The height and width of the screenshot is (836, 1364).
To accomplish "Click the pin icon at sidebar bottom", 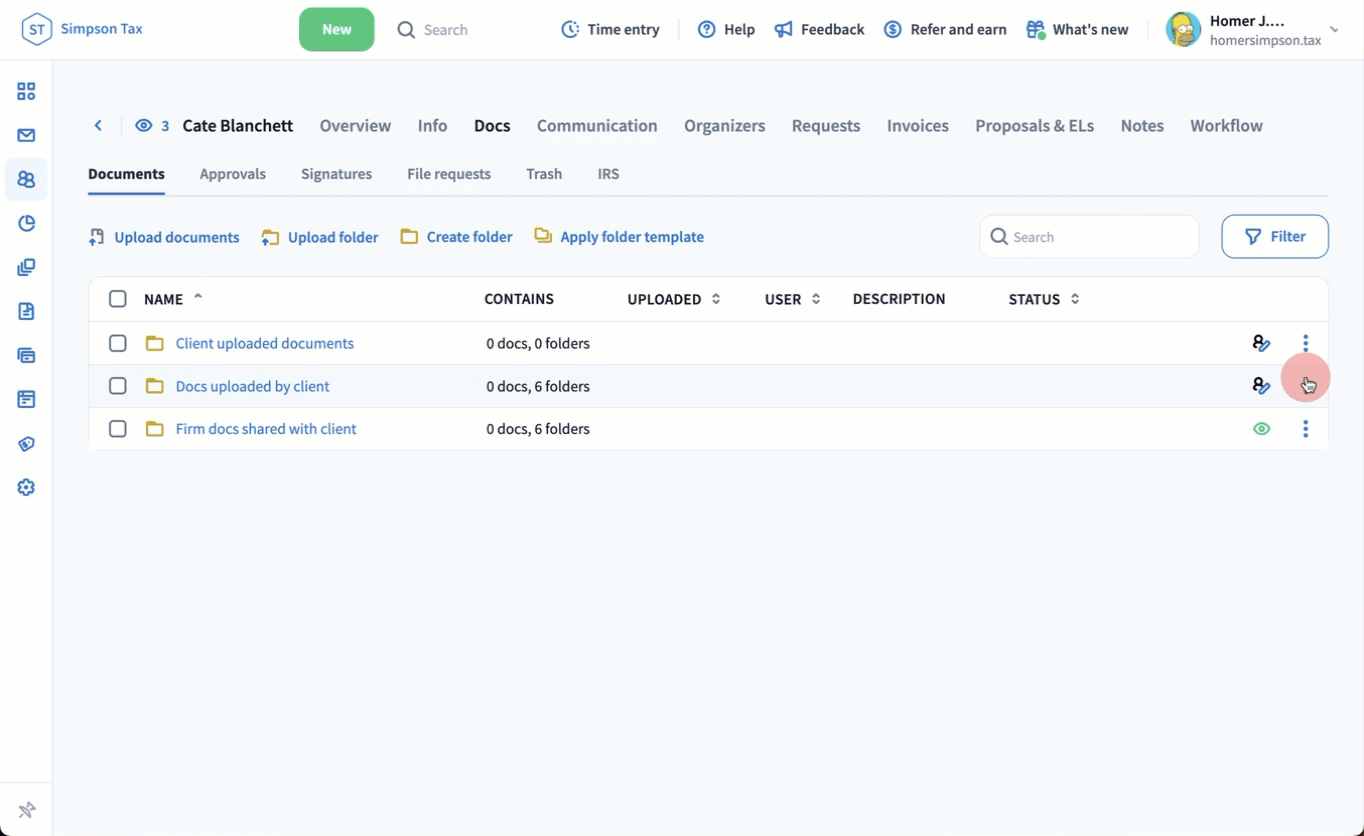I will click(26, 809).
